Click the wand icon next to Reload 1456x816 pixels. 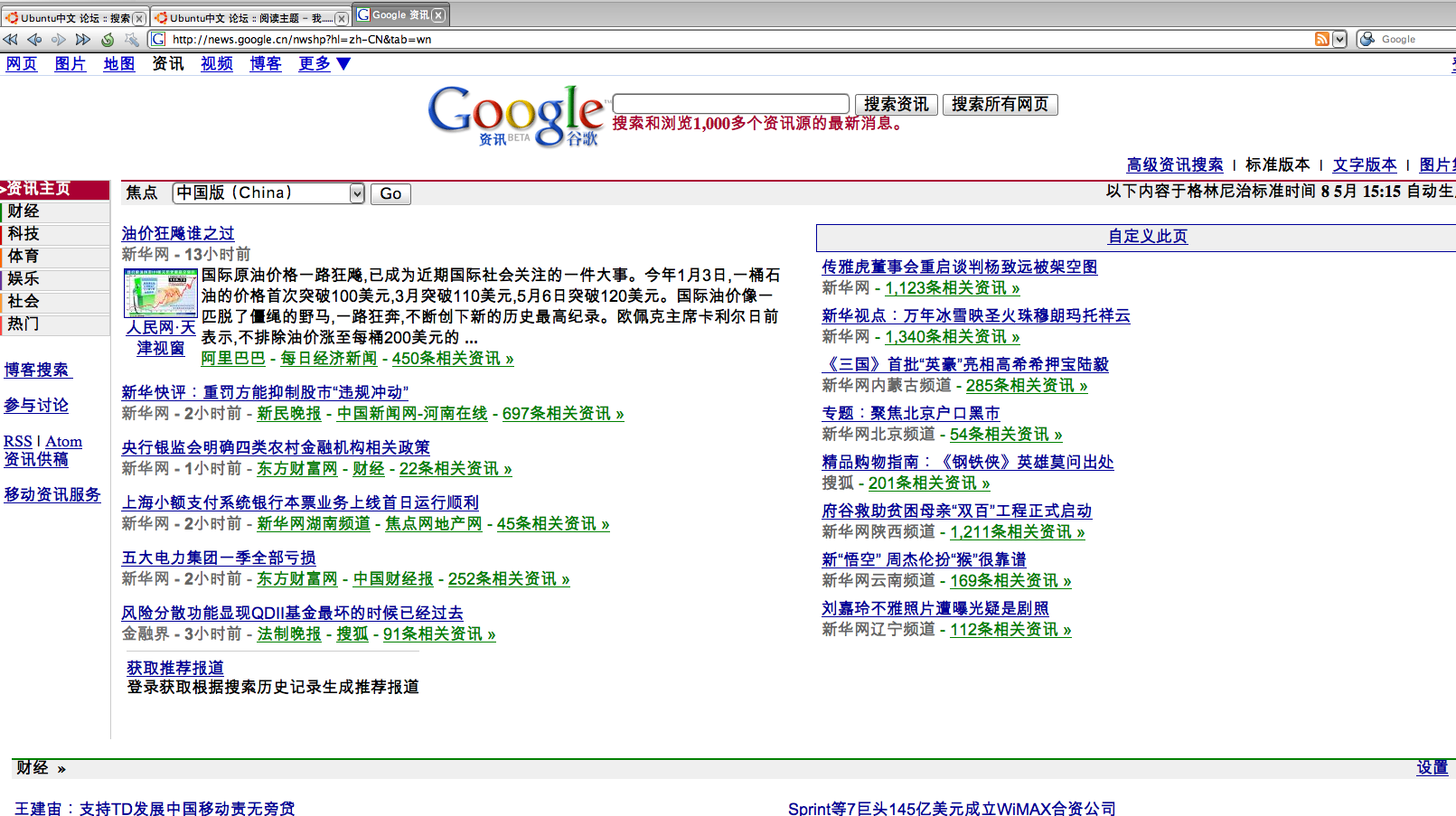132,39
